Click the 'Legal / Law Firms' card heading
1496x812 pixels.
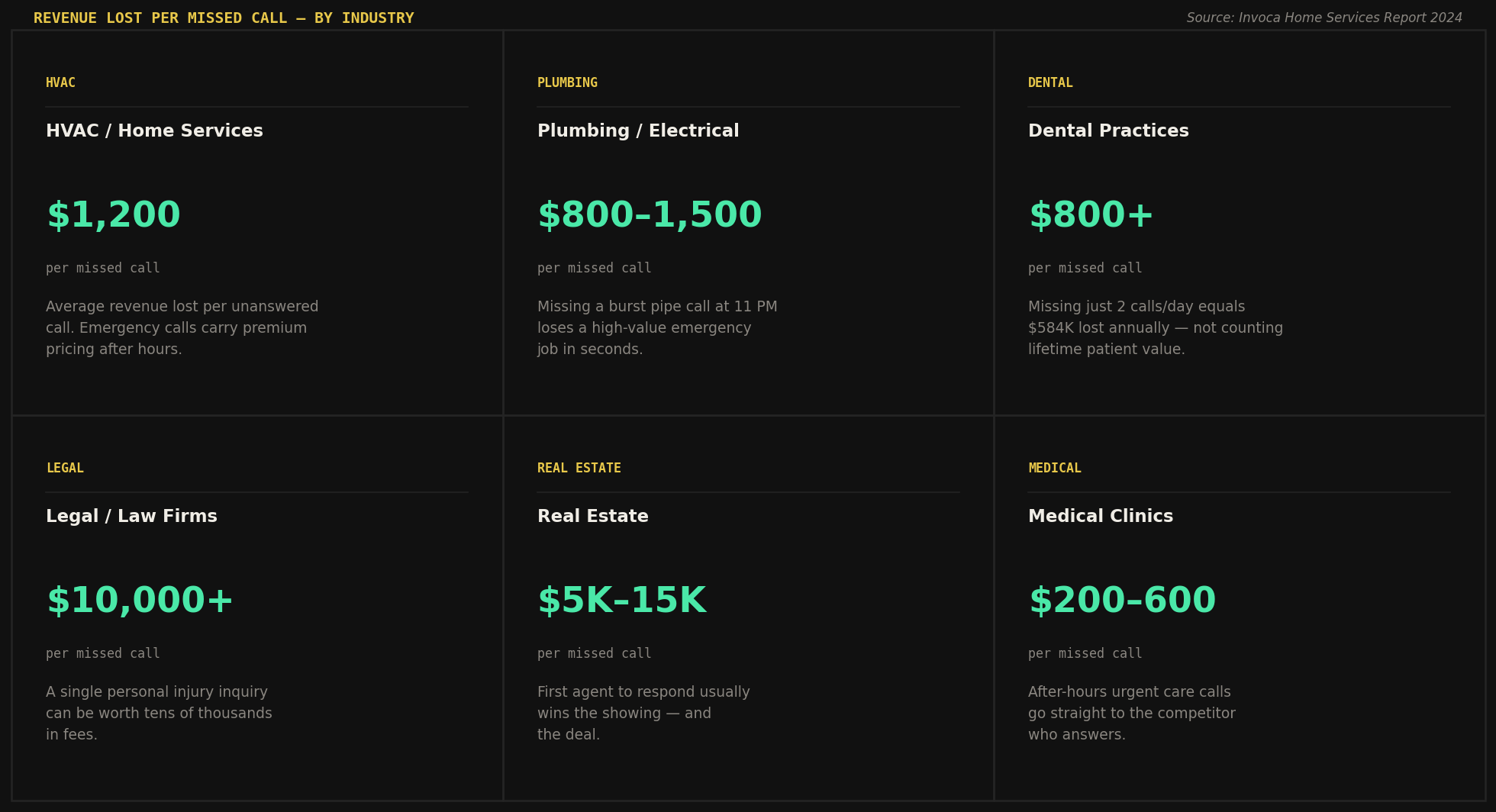131,516
